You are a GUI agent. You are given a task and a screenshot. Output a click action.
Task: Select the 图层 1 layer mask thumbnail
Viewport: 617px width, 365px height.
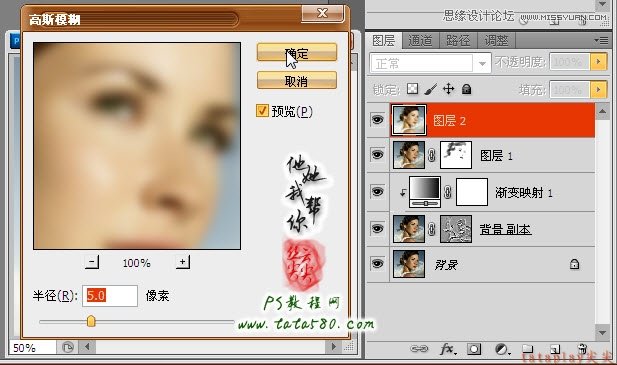pyautogui.click(x=456, y=155)
